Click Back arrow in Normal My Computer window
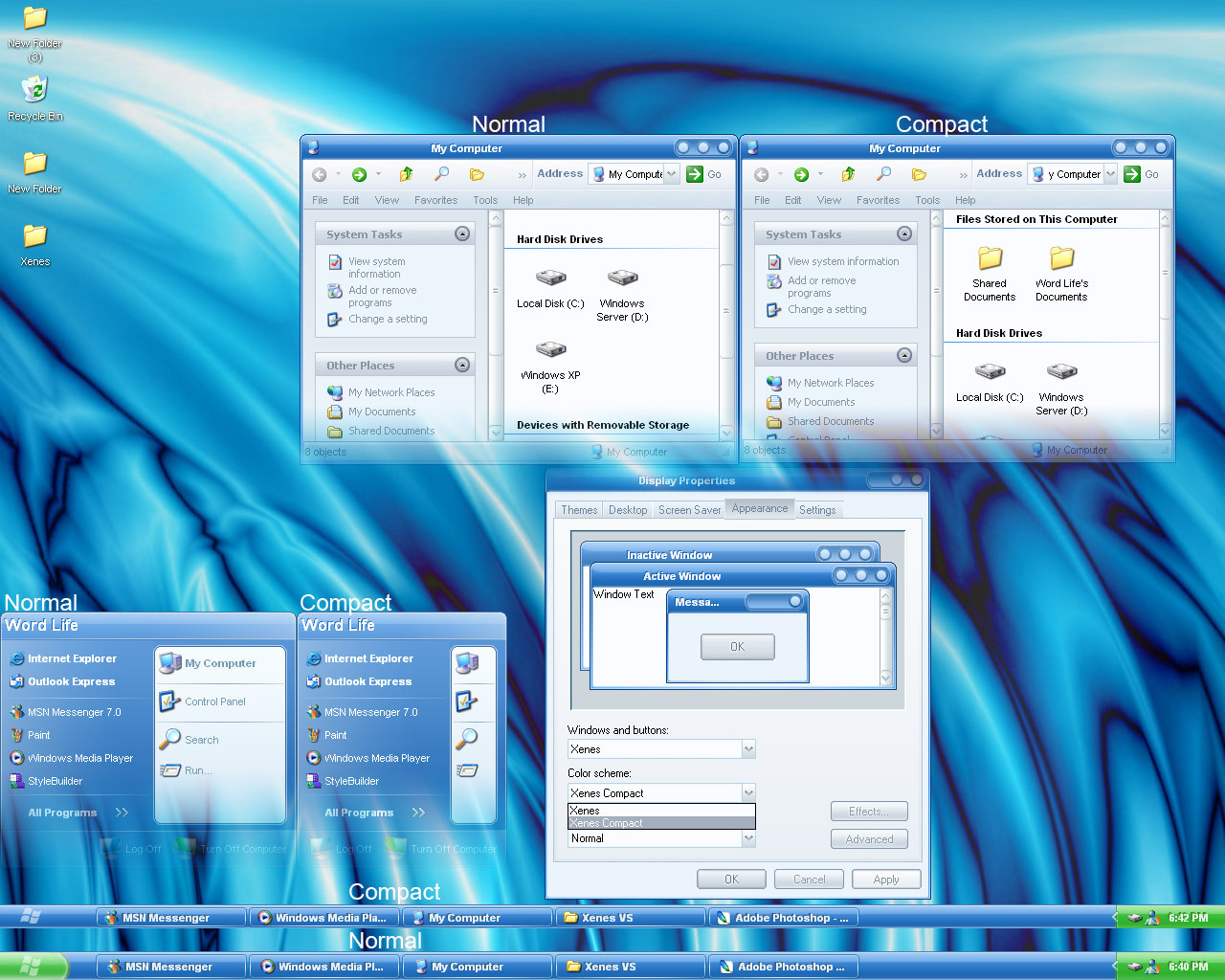 pyautogui.click(x=320, y=174)
